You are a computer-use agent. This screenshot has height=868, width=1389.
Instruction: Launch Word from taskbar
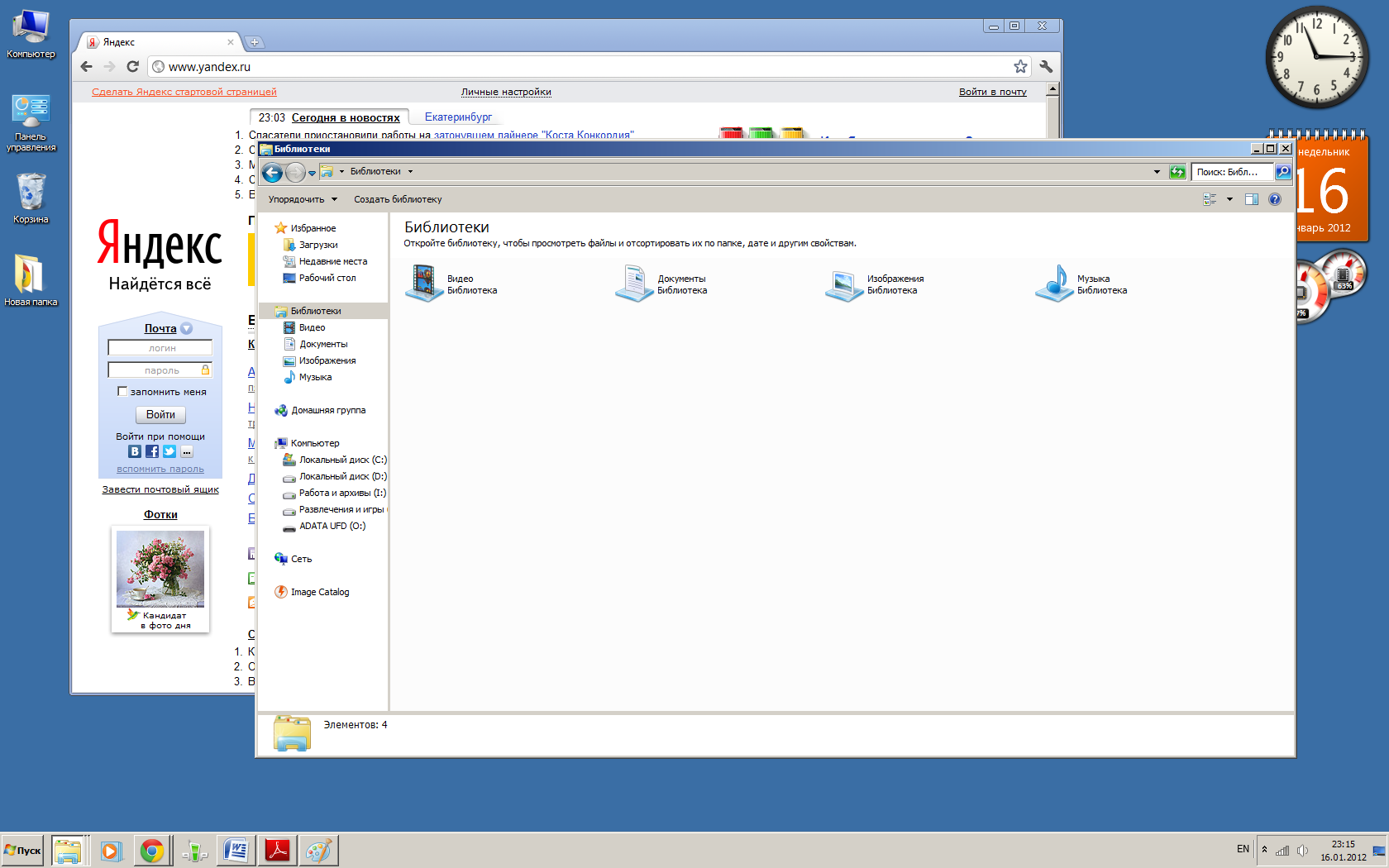click(x=236, y=851)
